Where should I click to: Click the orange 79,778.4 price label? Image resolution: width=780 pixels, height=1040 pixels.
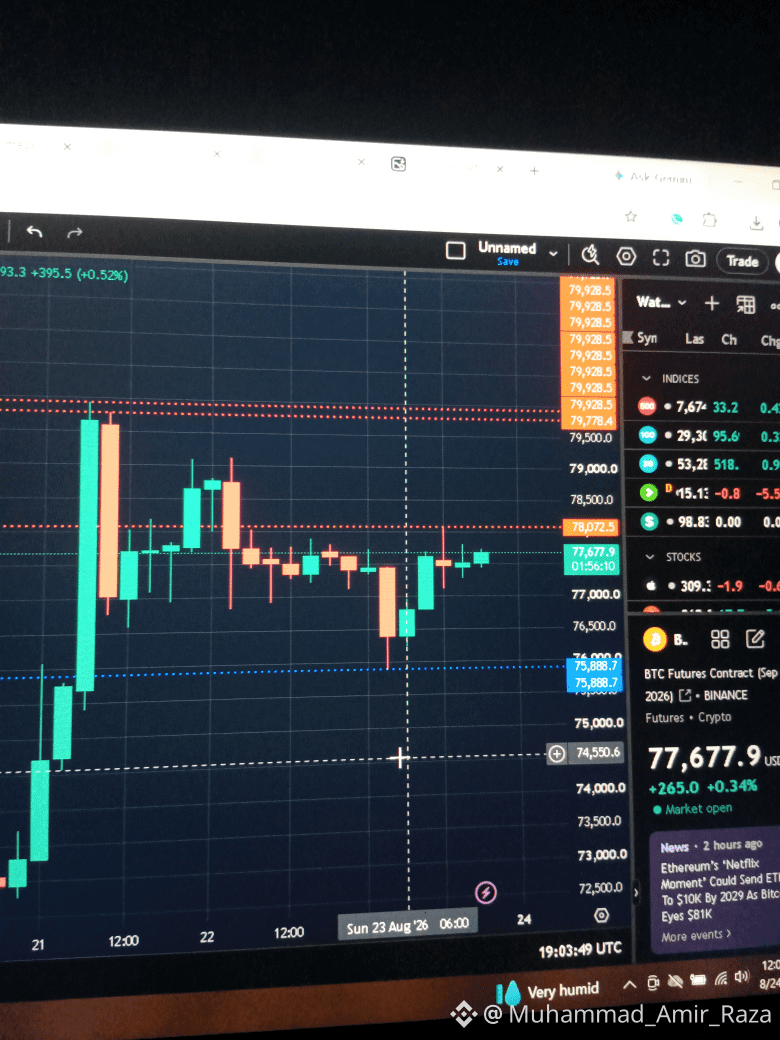click(x=589, y=421)
